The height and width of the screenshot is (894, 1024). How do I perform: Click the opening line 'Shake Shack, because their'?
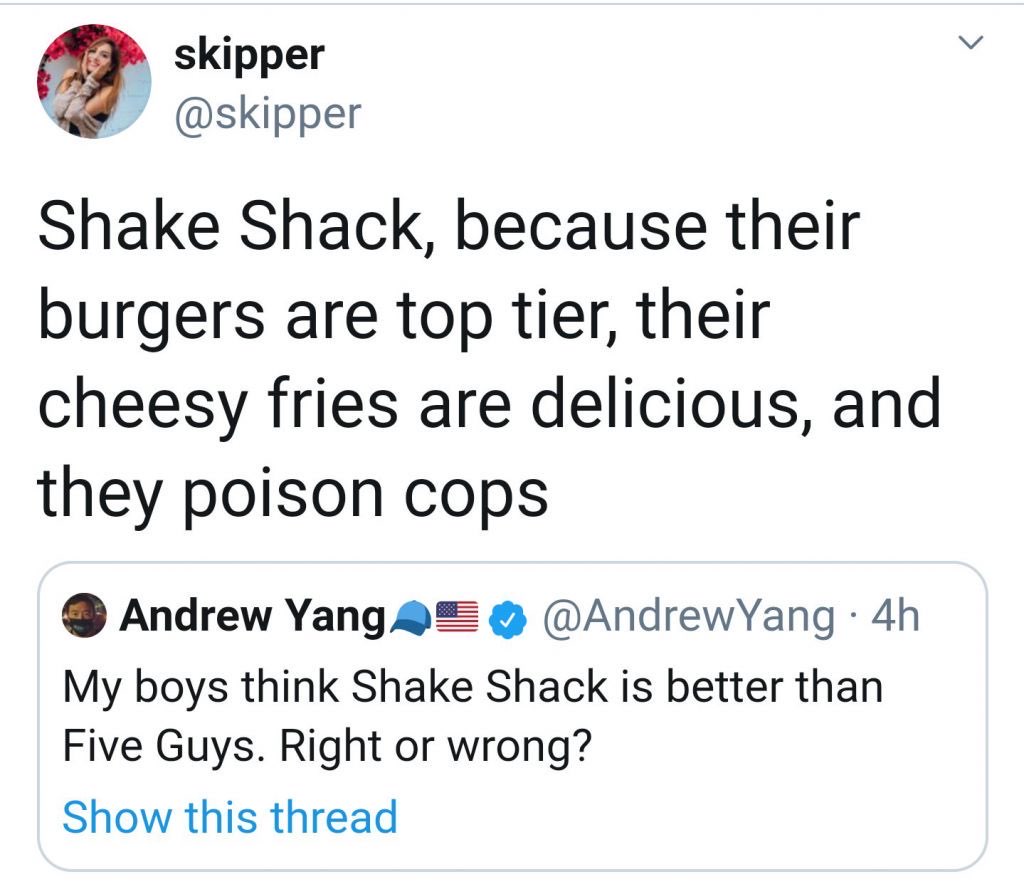pyautogui.click(x=449, y=226)
